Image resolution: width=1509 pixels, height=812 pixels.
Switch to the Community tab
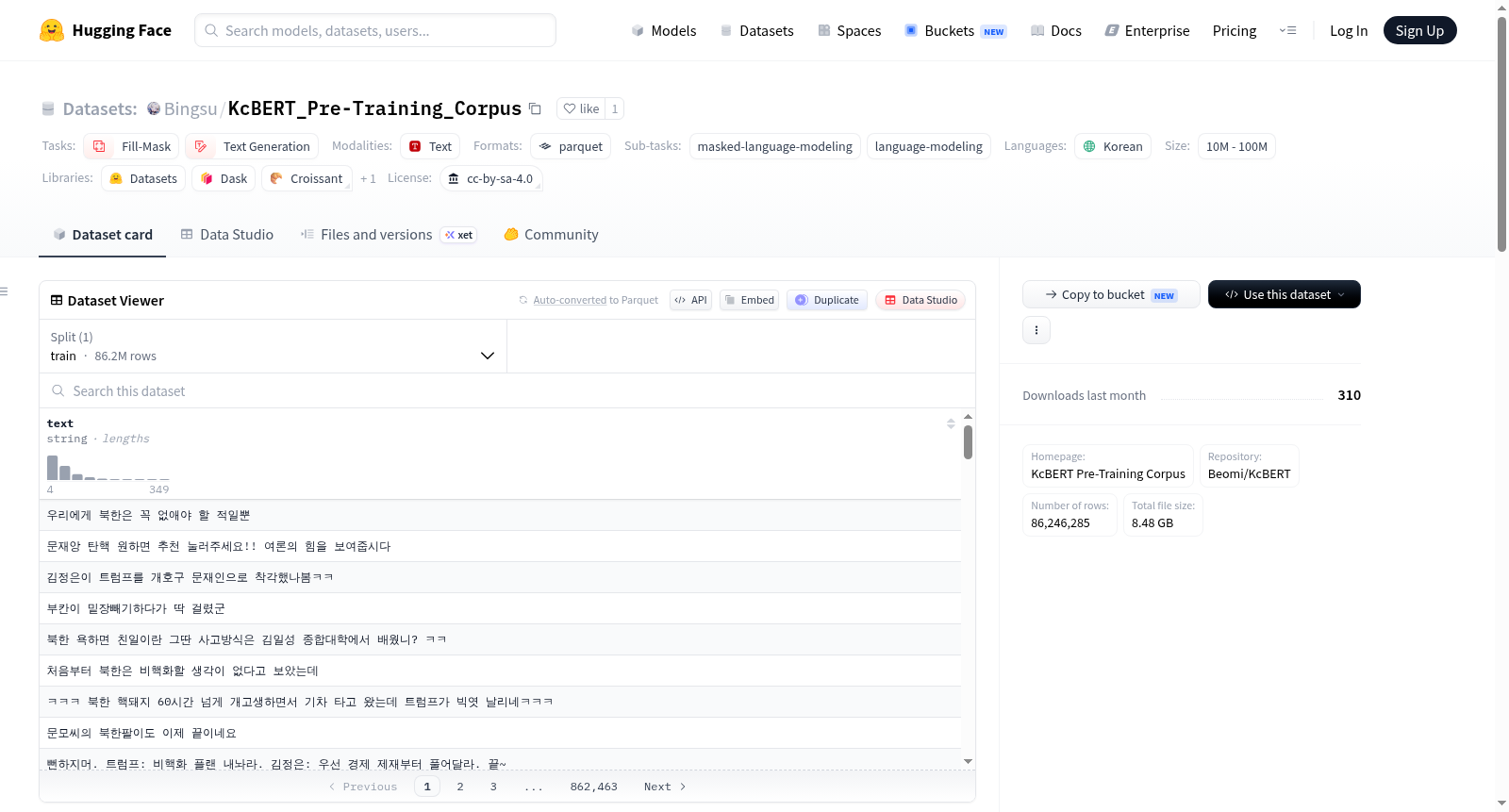[551, 235]
